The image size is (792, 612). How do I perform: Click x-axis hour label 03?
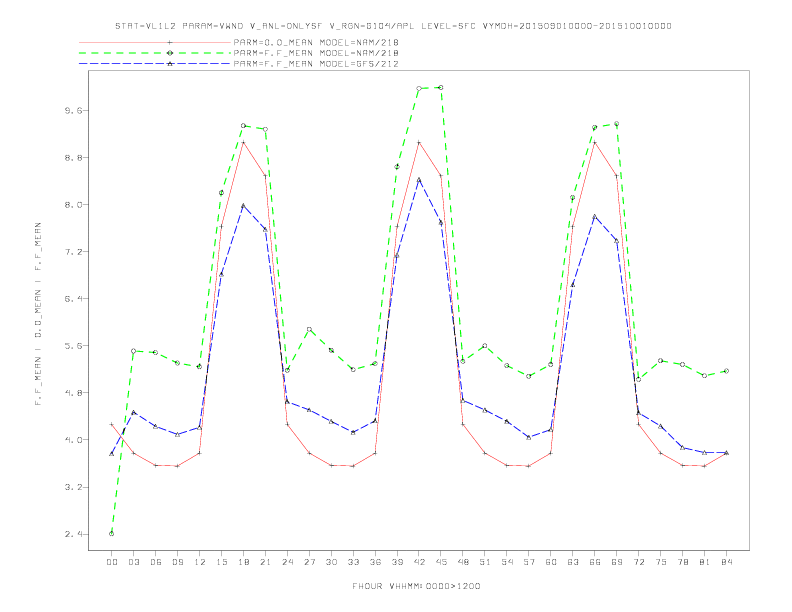134,562
